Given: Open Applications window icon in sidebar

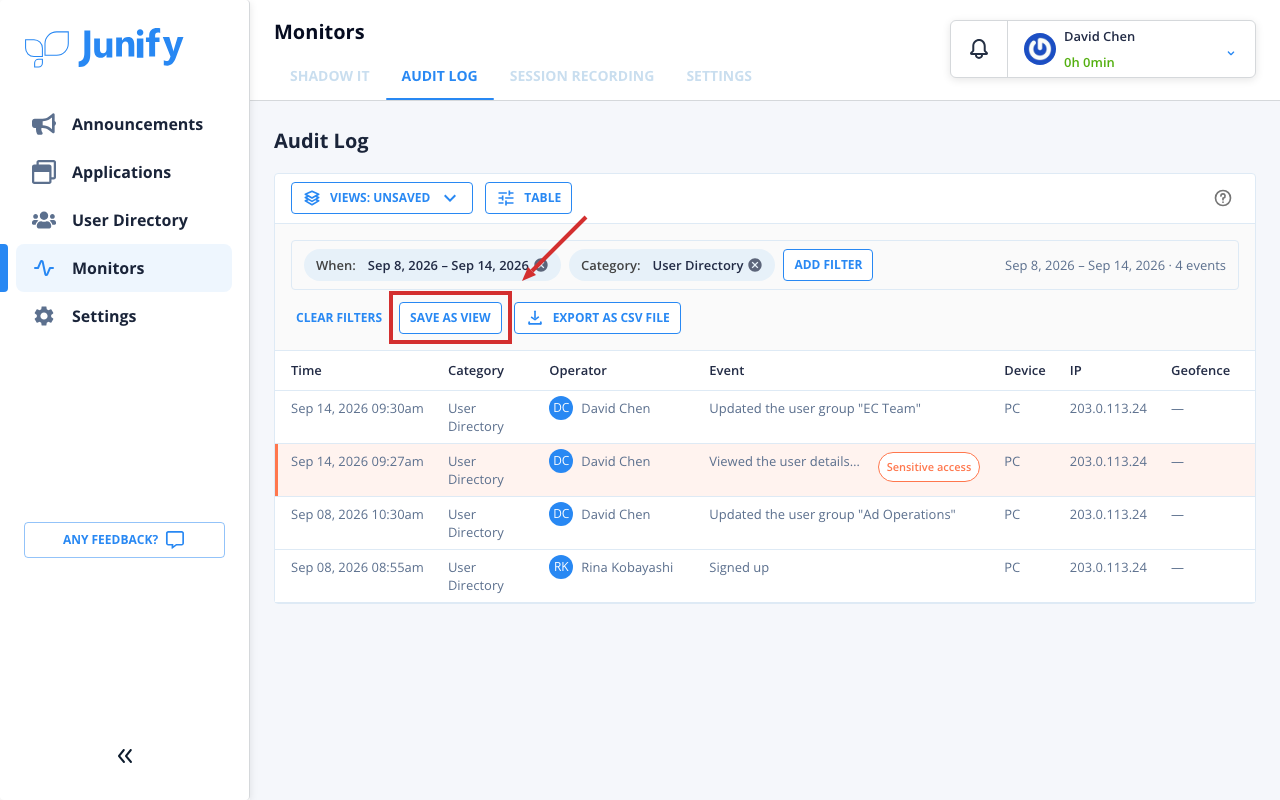Looking at the screenshot, I should [x=44, y=172].
